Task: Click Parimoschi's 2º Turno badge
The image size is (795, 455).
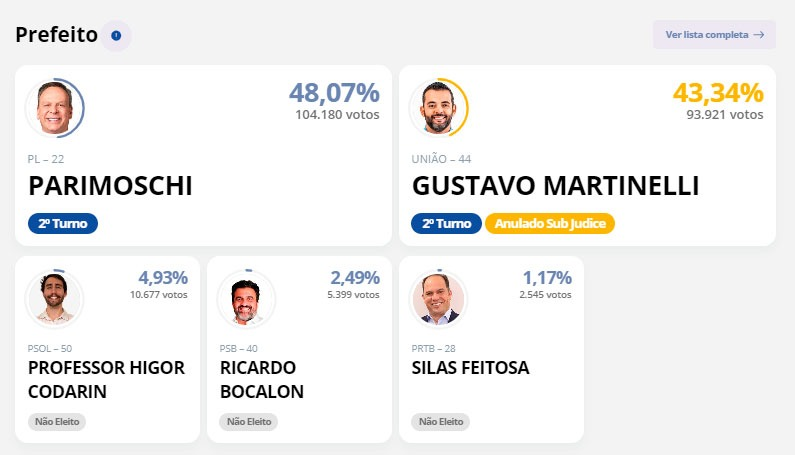Action: (x=63, y=223)
